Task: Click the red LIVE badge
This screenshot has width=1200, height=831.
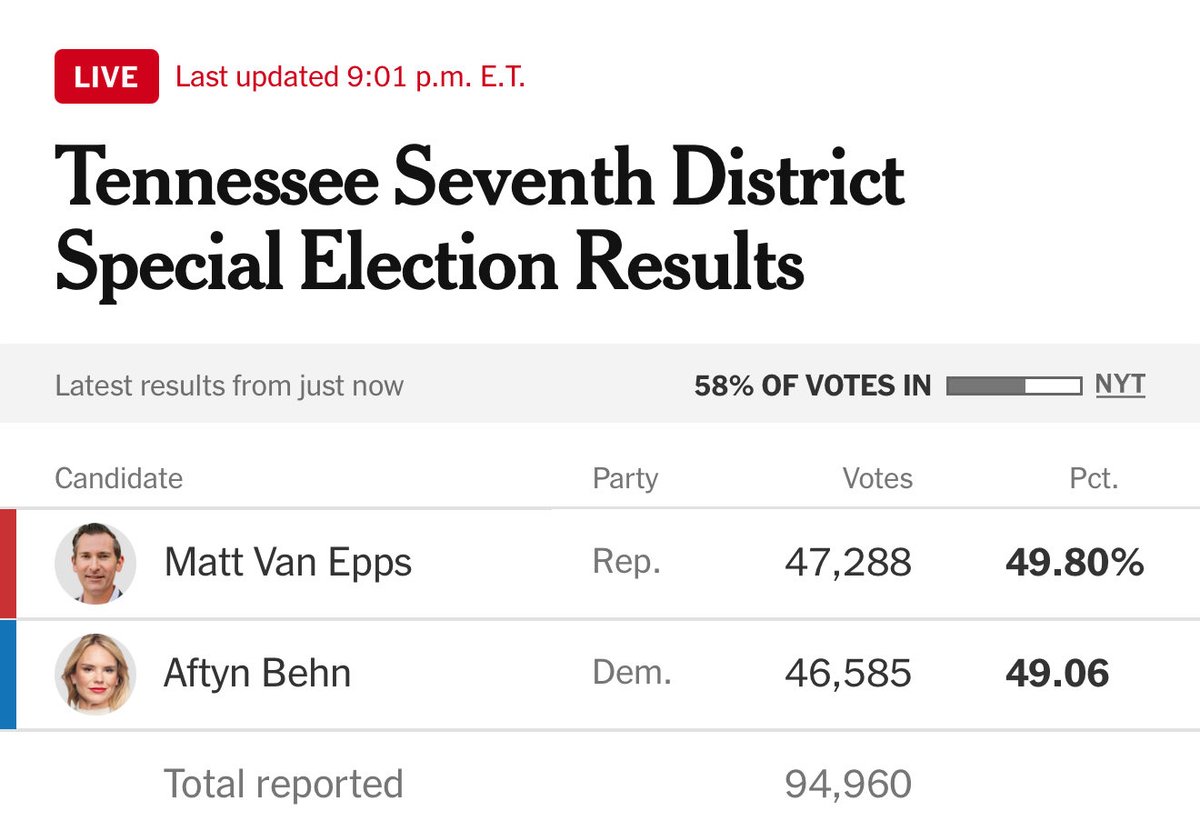Action: click(106, 76)
